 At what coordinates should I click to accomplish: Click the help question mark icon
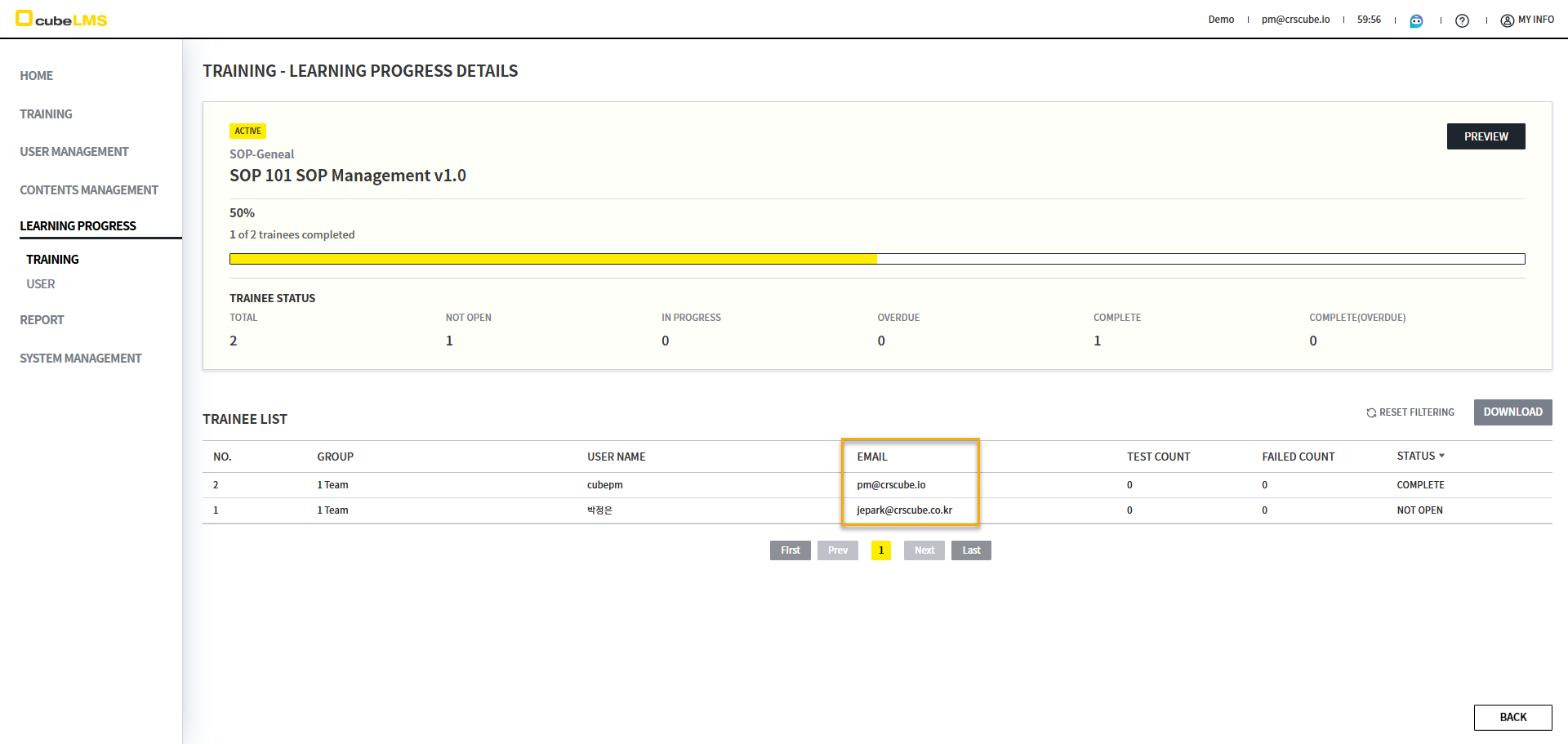[1462, 20]
